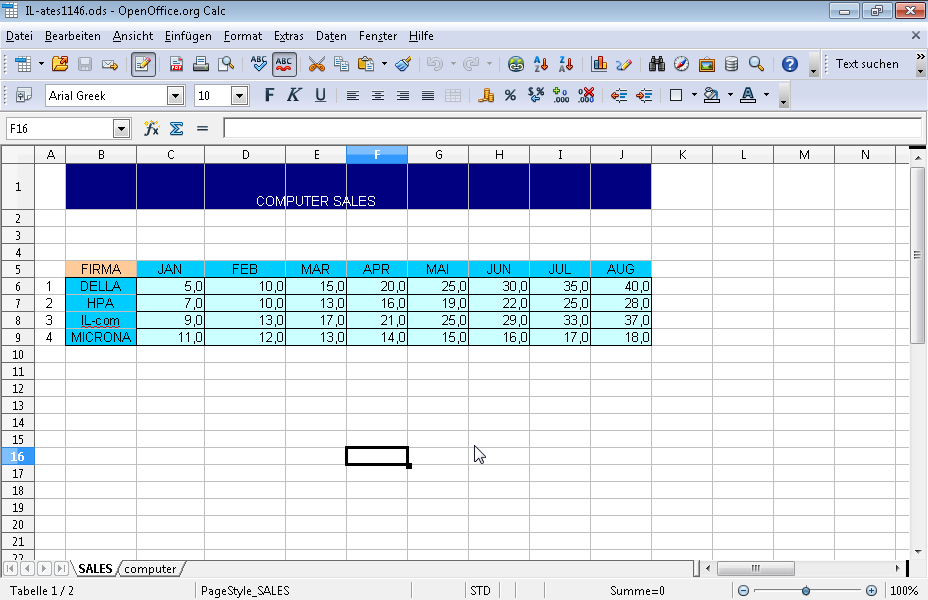The image size is (928, 600).
Task: Expand the Name Box dropdown
Action: pyautogui.click(x=121, y=128)
